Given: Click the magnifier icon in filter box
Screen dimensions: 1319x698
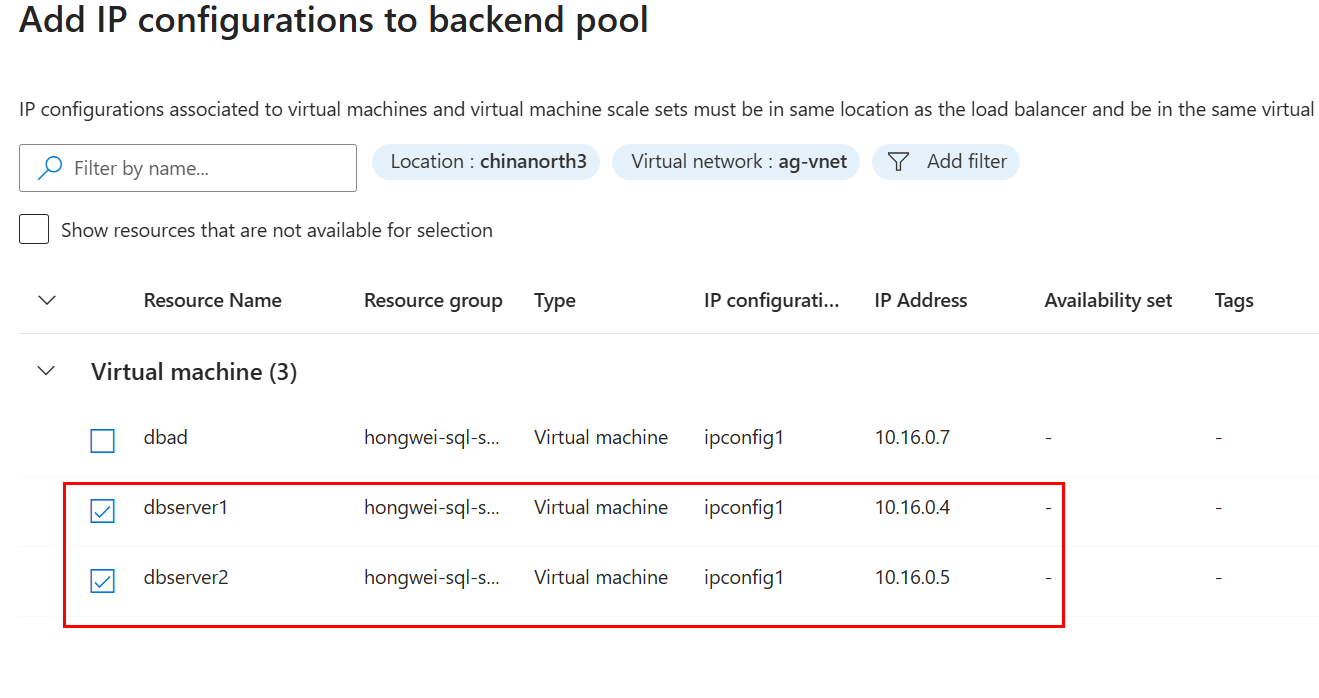Looking at the screenshot, I should [x=50, y=168].
